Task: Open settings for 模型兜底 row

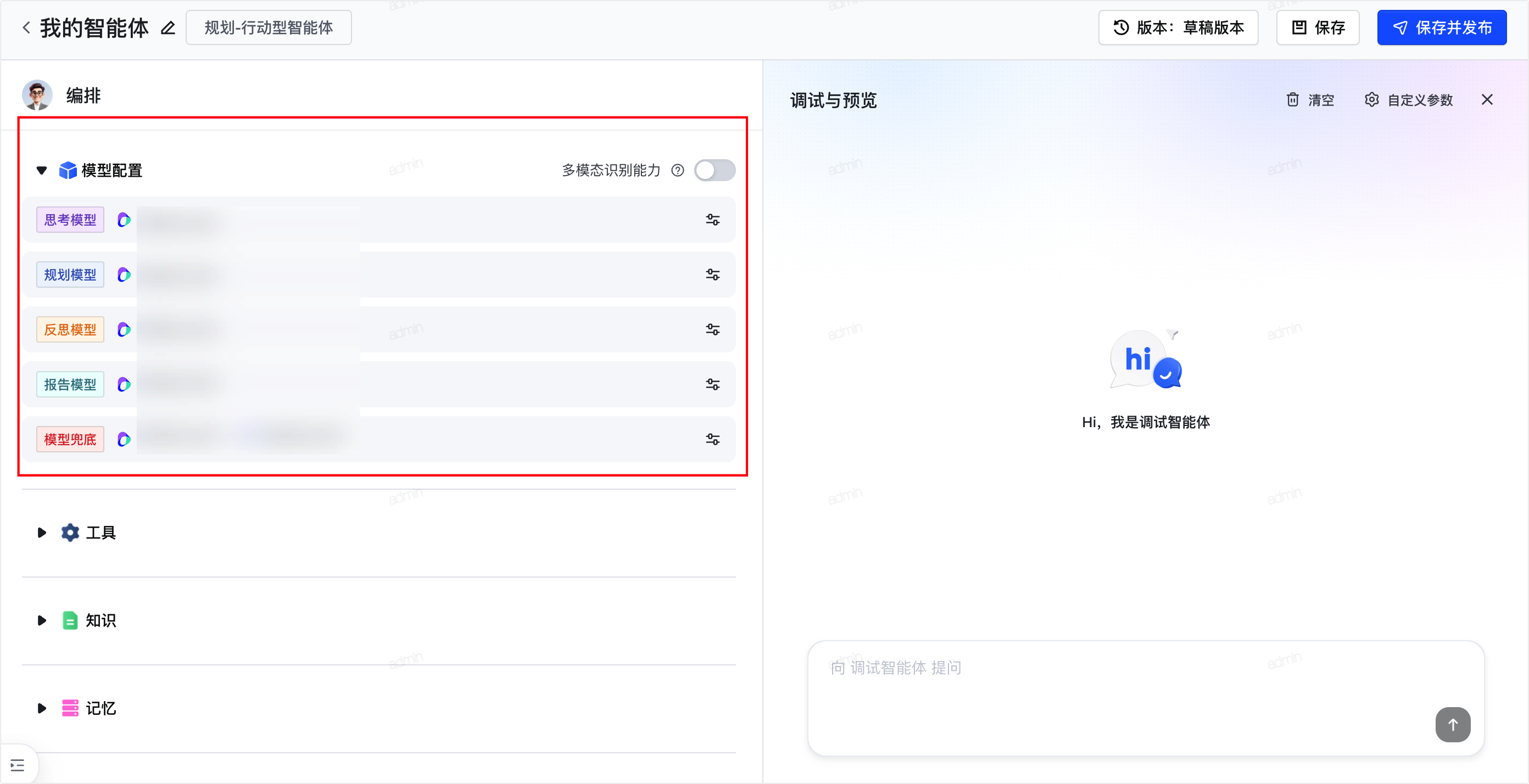Action: [712, 439]
